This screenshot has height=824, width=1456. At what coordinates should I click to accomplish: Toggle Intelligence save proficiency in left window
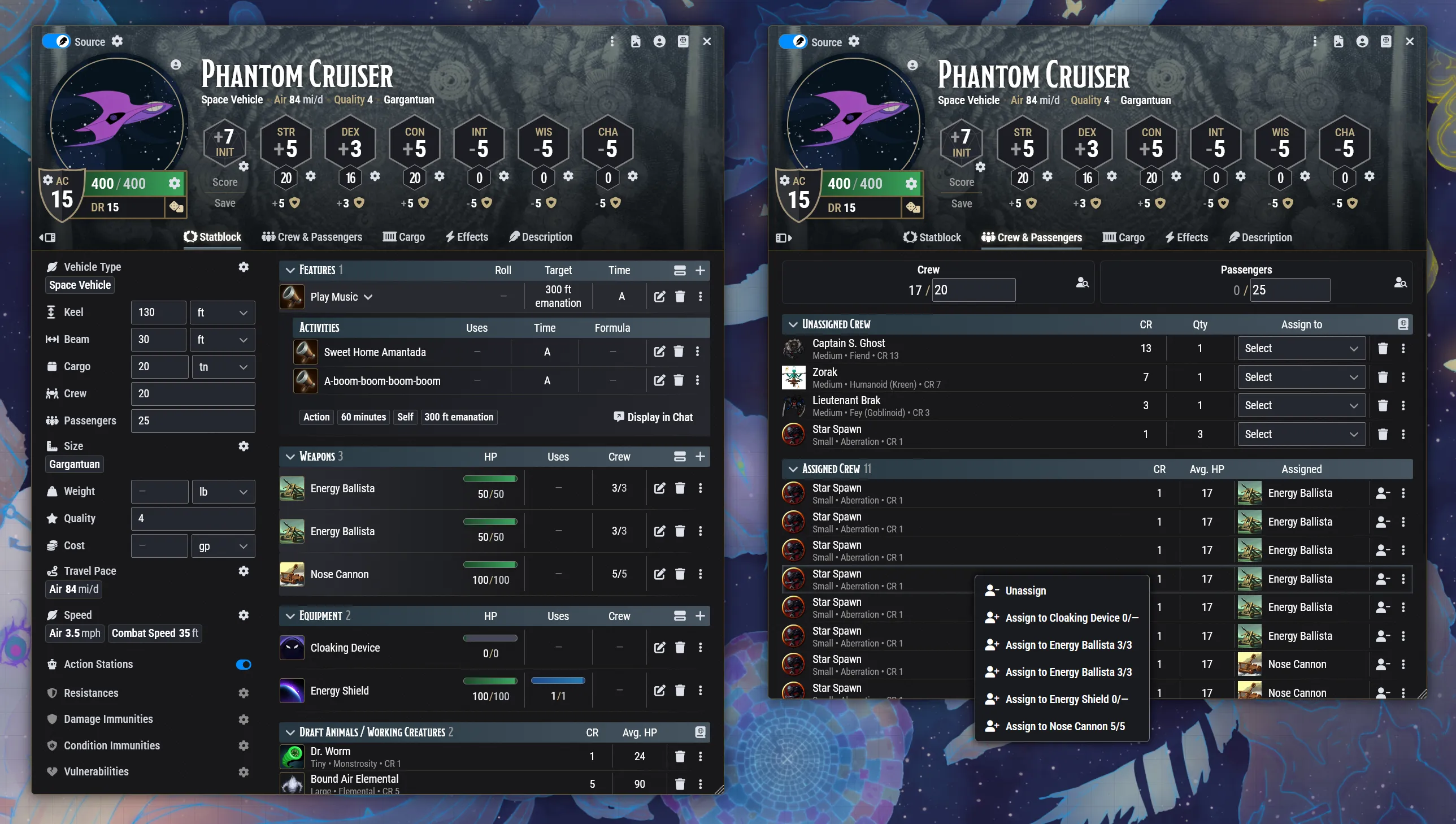coord(487,203)
